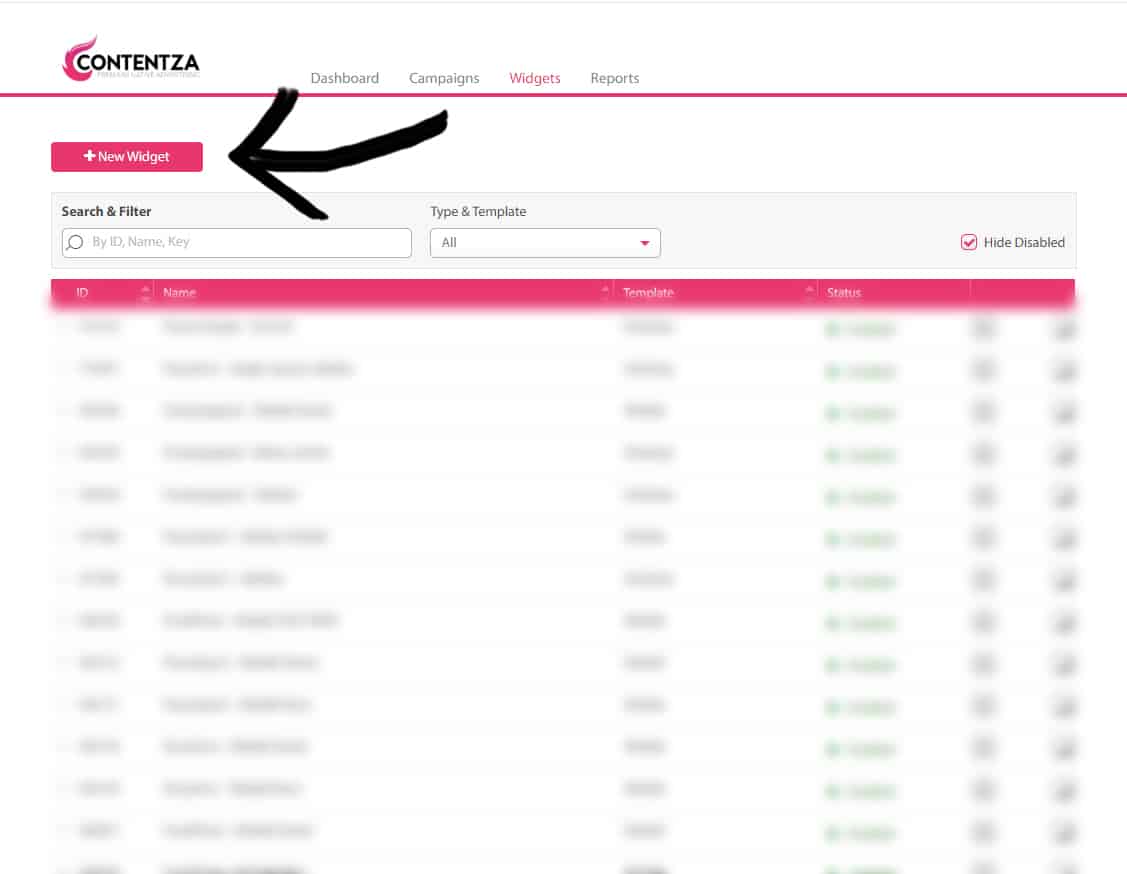Screen dimensions: 1127x874
Task: Open the Dashboard tab
Action: point(344,78)
